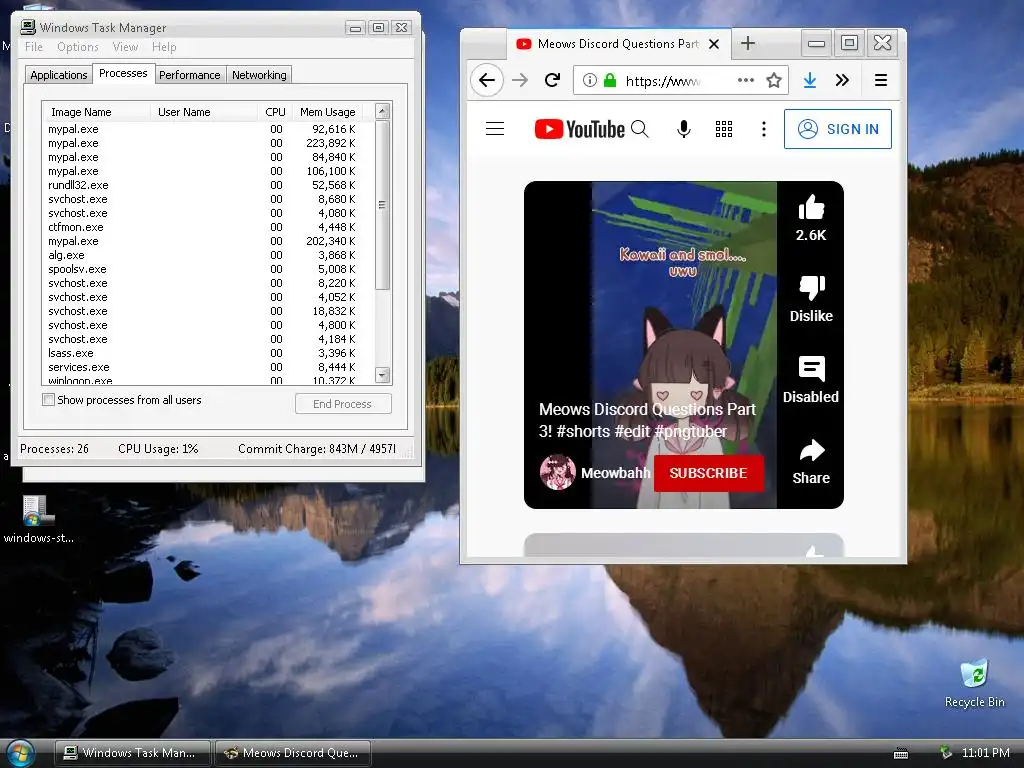The width and height of the screenshot is (1024, 768).
Task: Open Task Manager Help menu
Action: tap(164, 47)
